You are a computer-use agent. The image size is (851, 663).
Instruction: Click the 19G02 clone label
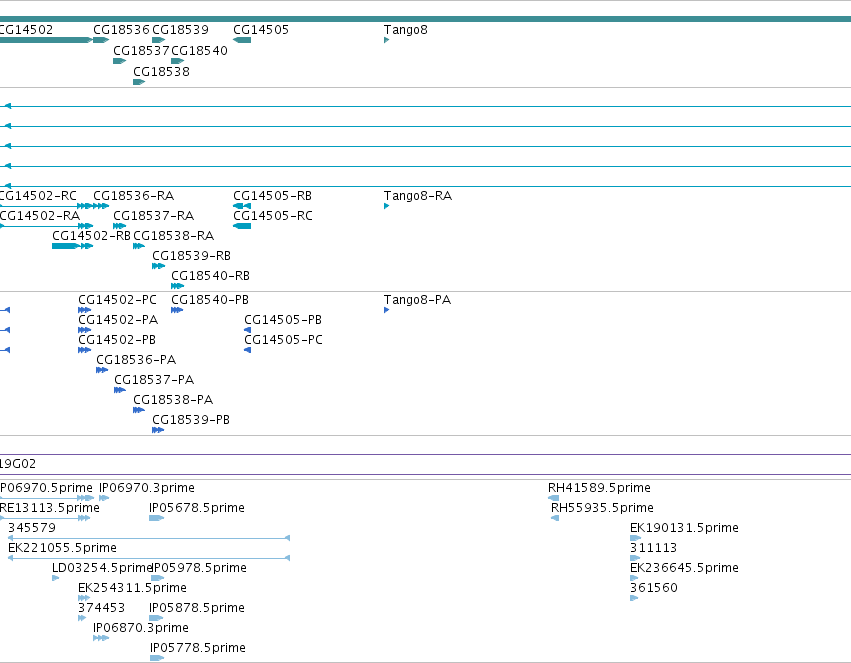18,464
